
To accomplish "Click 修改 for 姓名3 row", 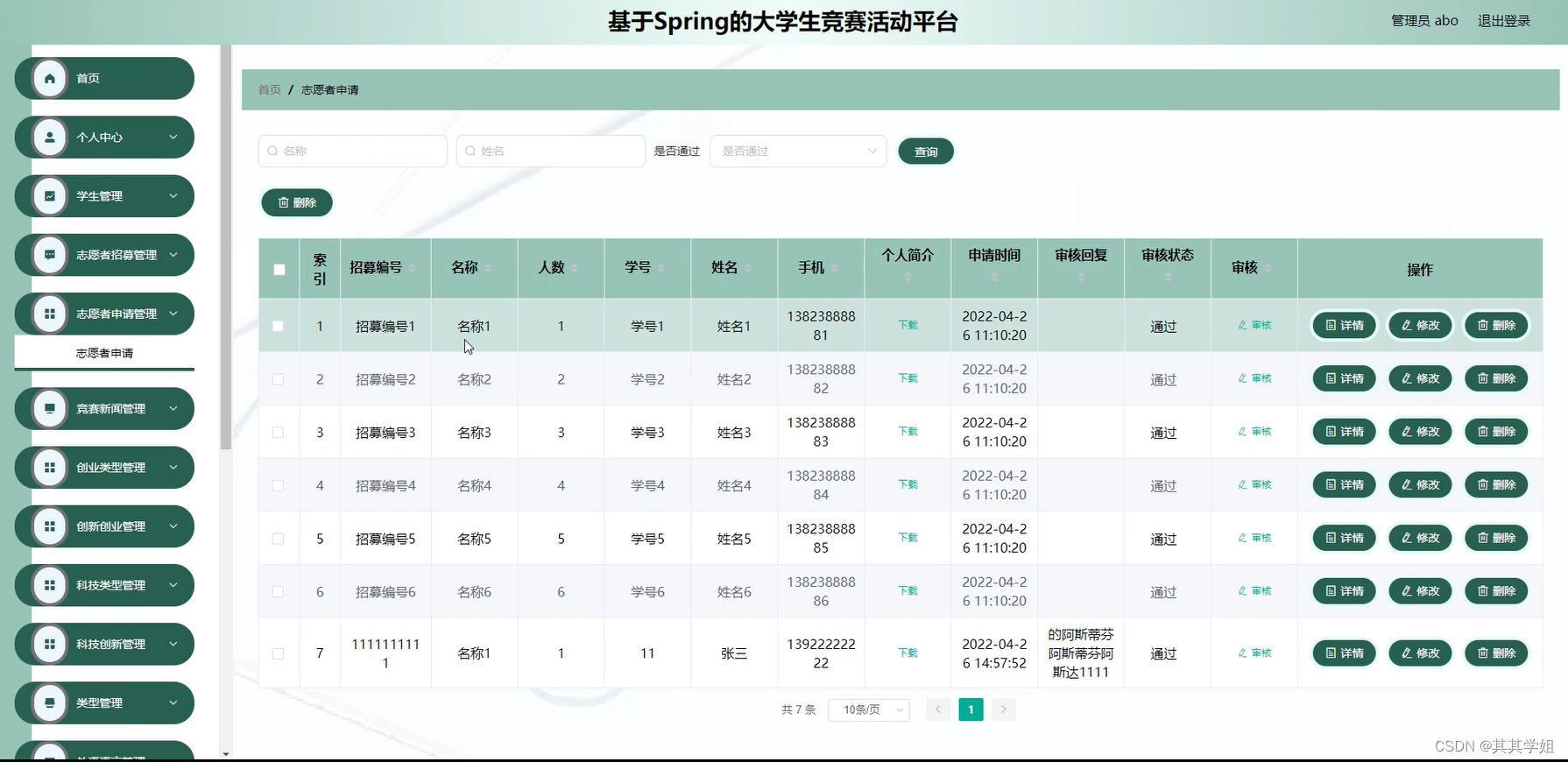I will click(1421, 432).
